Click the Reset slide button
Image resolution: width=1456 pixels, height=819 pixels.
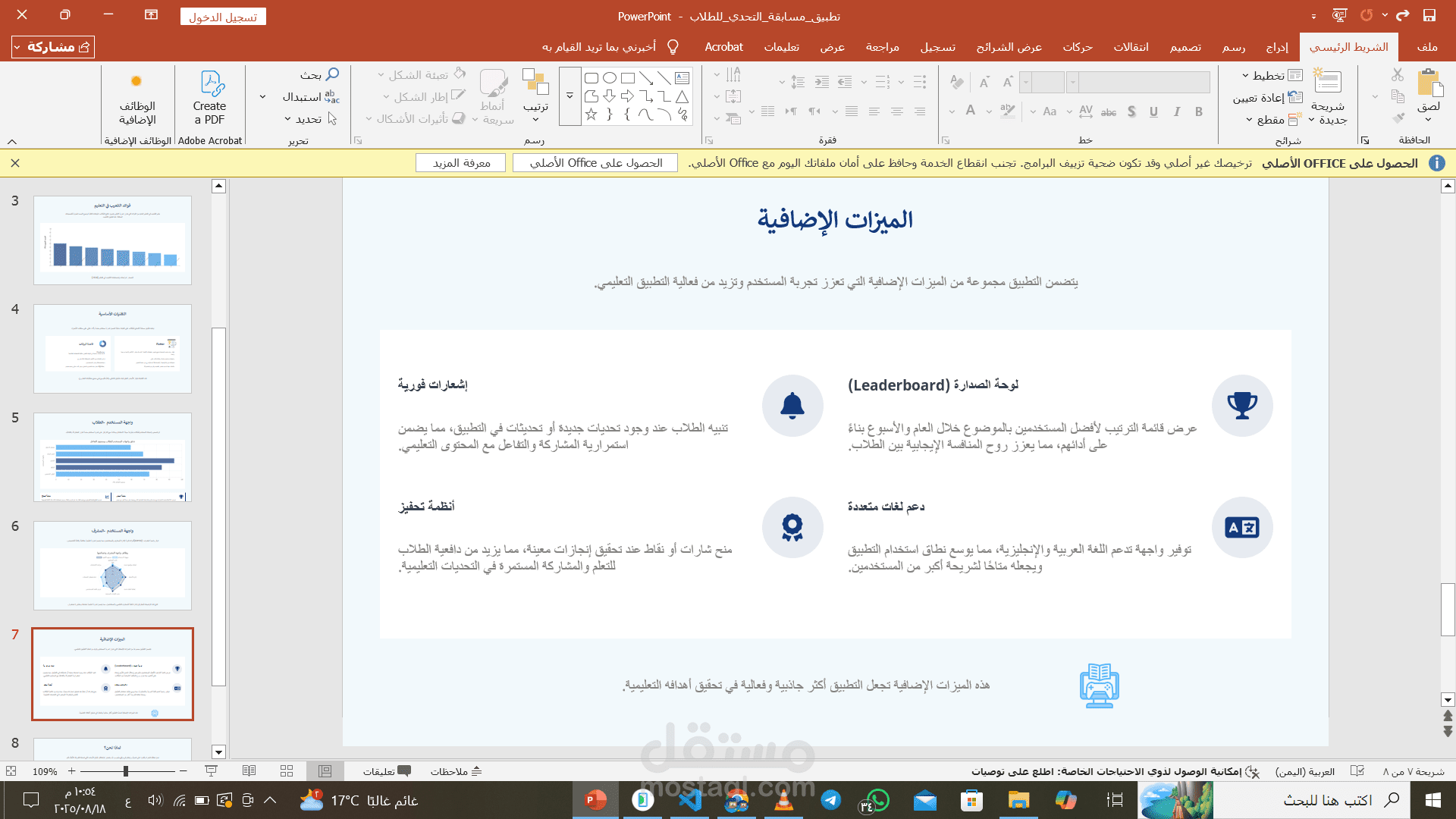coord(1268,98)
